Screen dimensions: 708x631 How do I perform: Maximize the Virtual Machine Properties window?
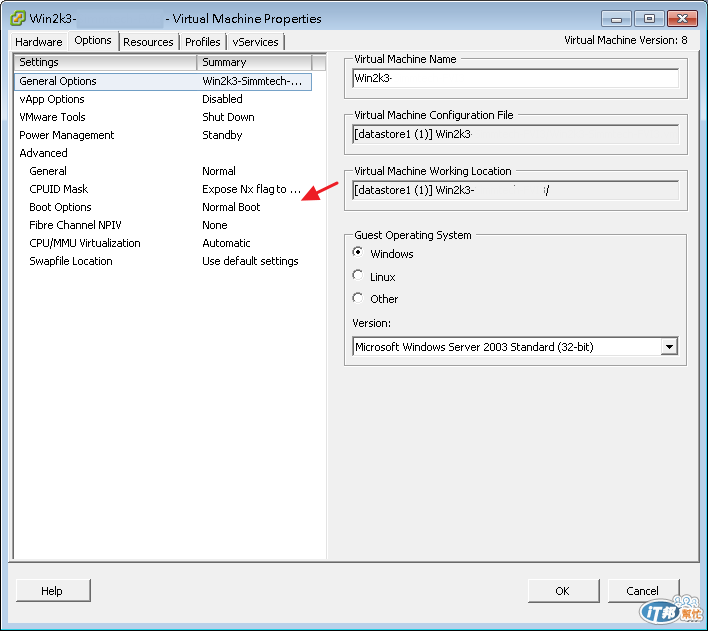click(x=649, y=19)
